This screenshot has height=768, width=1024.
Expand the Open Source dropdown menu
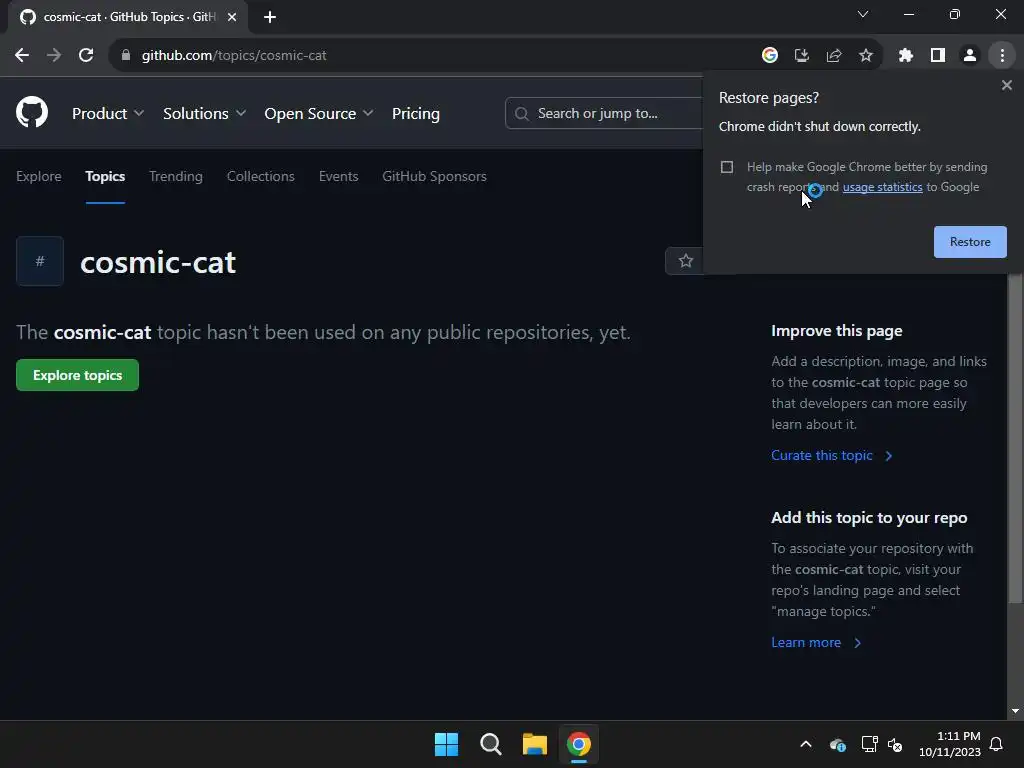click(x=319, y=114)
